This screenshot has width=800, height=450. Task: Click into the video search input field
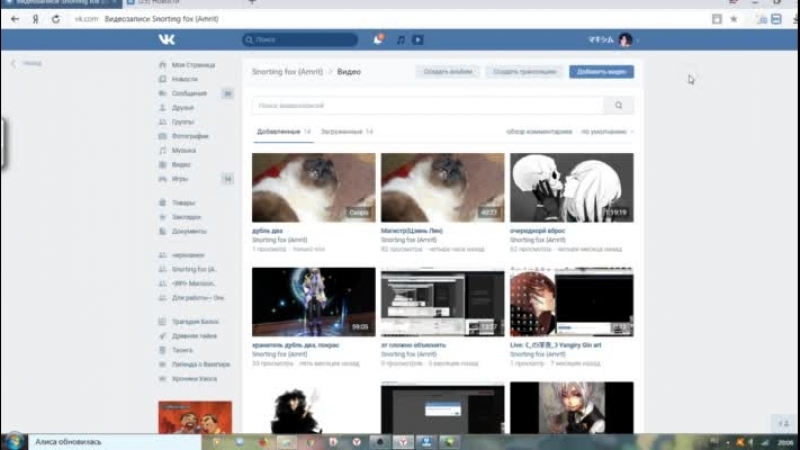(428, 105)
